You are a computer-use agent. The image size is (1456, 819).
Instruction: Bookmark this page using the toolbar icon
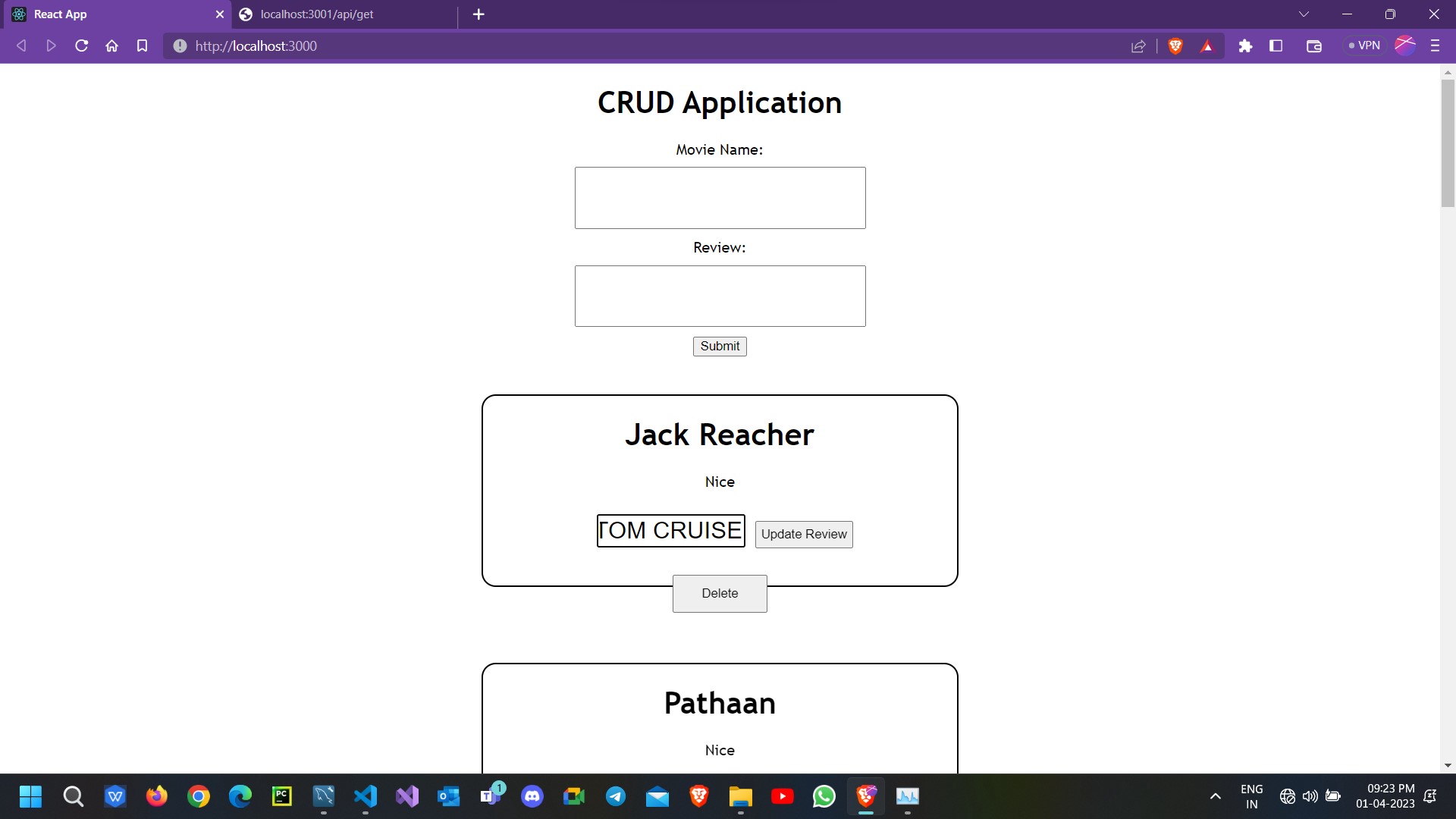(x=142, y=45)
